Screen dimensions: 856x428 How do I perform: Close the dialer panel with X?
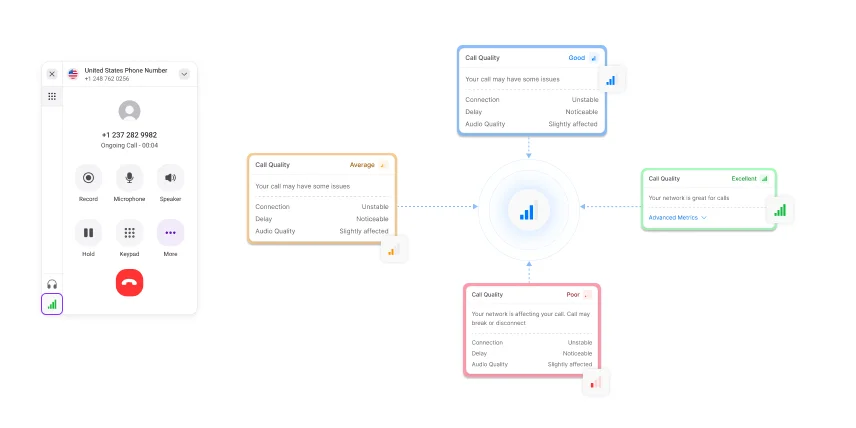click(52, 74)
